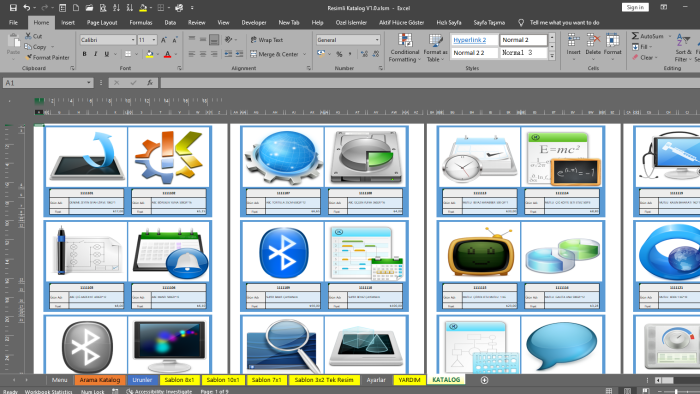The image size is (700, 394).
Task: Open the Borders dropdown arrow
Action: coord(137,54)
